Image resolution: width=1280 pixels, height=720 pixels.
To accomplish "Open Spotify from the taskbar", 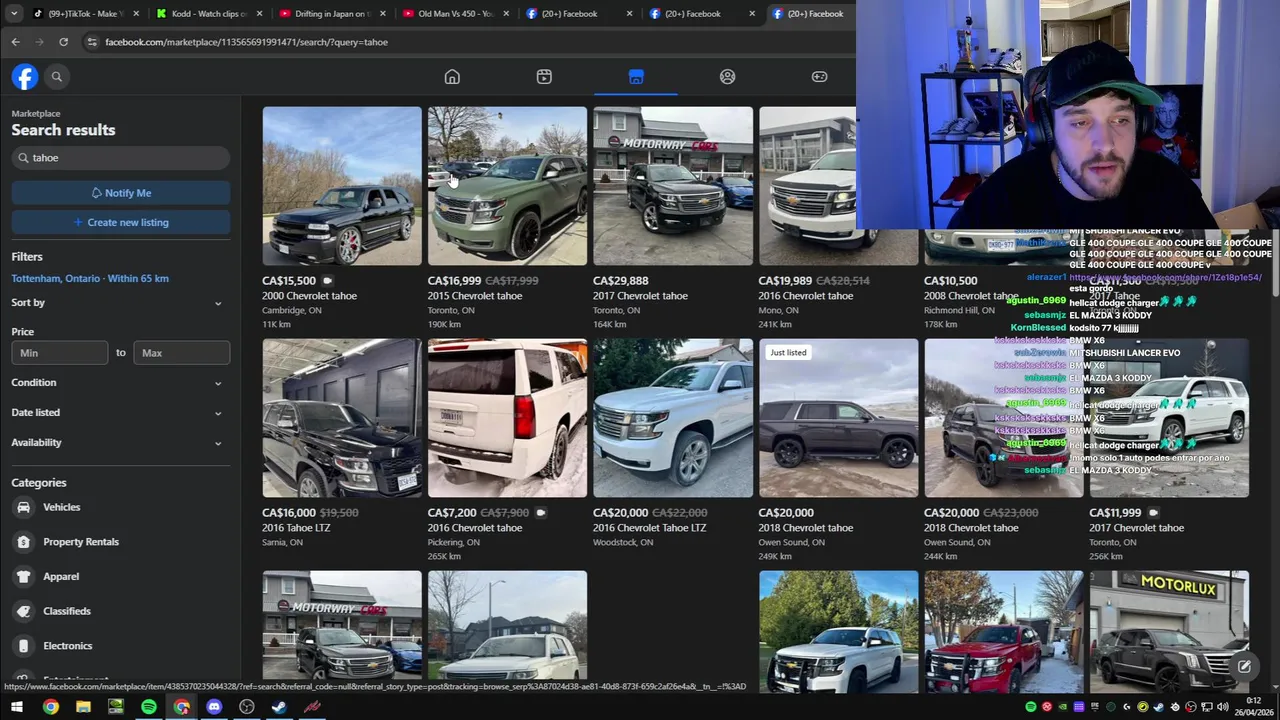I will click(148, 707).
